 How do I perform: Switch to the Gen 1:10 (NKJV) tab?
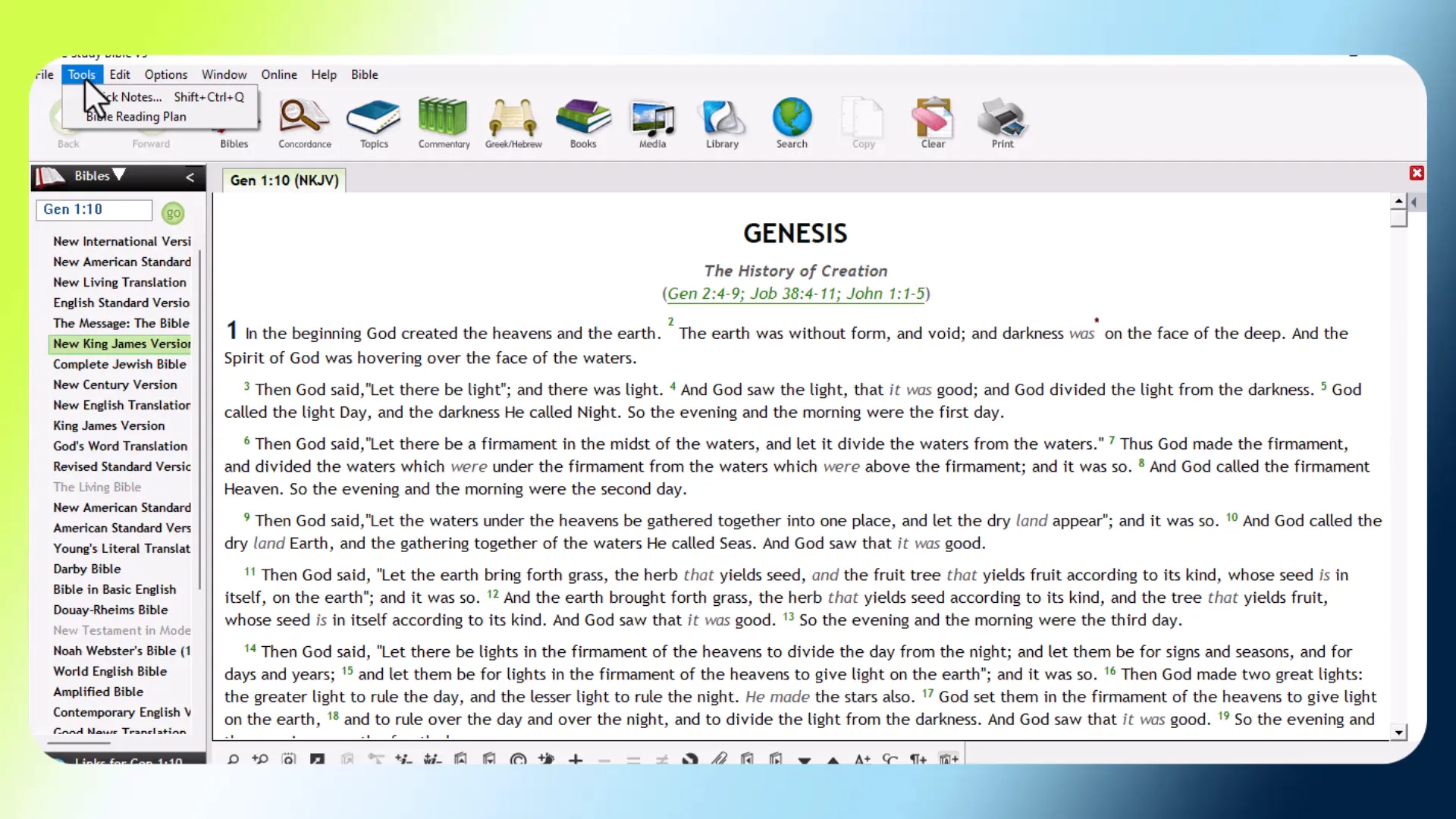tap(284, 180)
